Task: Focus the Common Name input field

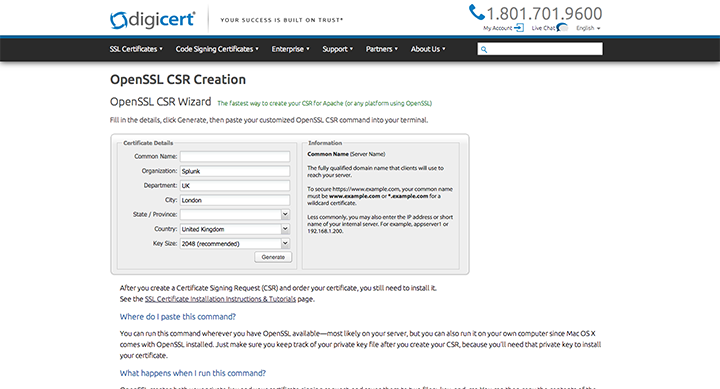Action: [x=235, y=157]
